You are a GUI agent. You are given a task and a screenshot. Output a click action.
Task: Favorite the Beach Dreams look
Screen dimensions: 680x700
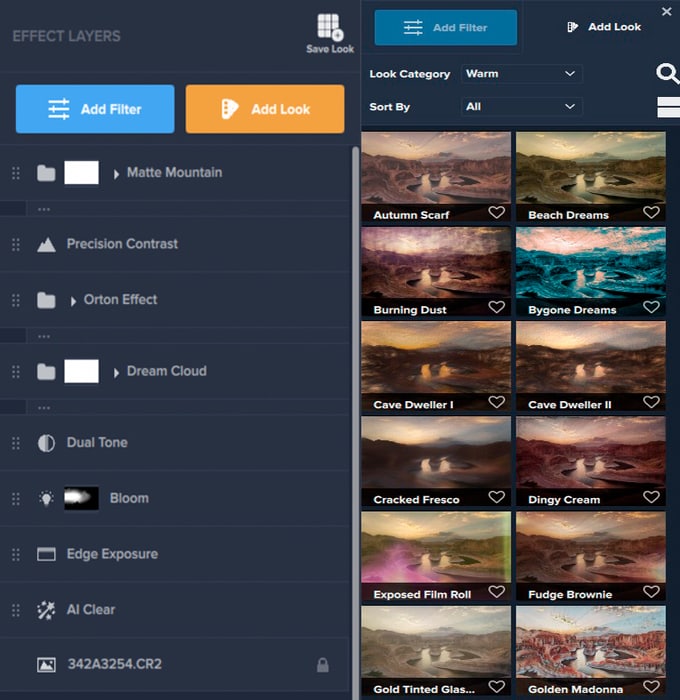[651, 212]
